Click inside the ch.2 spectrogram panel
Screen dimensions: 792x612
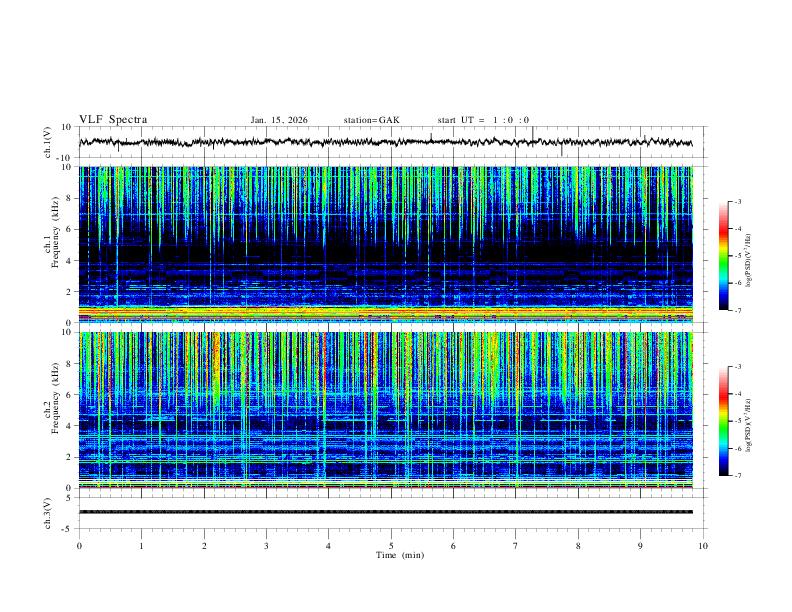(385, 410)
